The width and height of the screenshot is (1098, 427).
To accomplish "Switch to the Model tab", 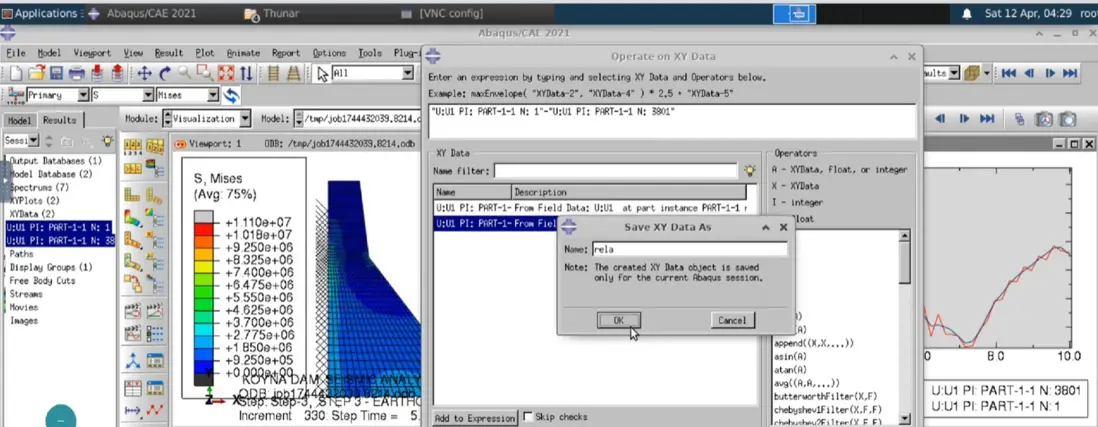I will click(19, 120).
